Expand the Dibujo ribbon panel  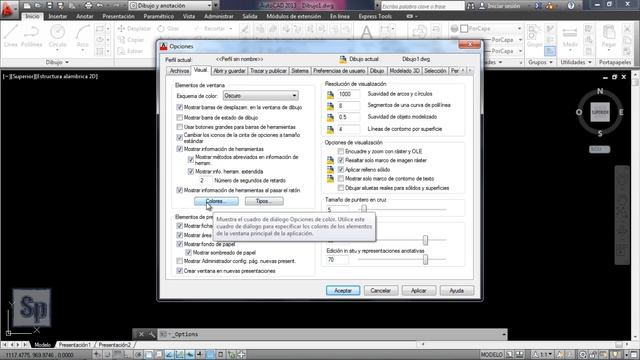point(57,62)
